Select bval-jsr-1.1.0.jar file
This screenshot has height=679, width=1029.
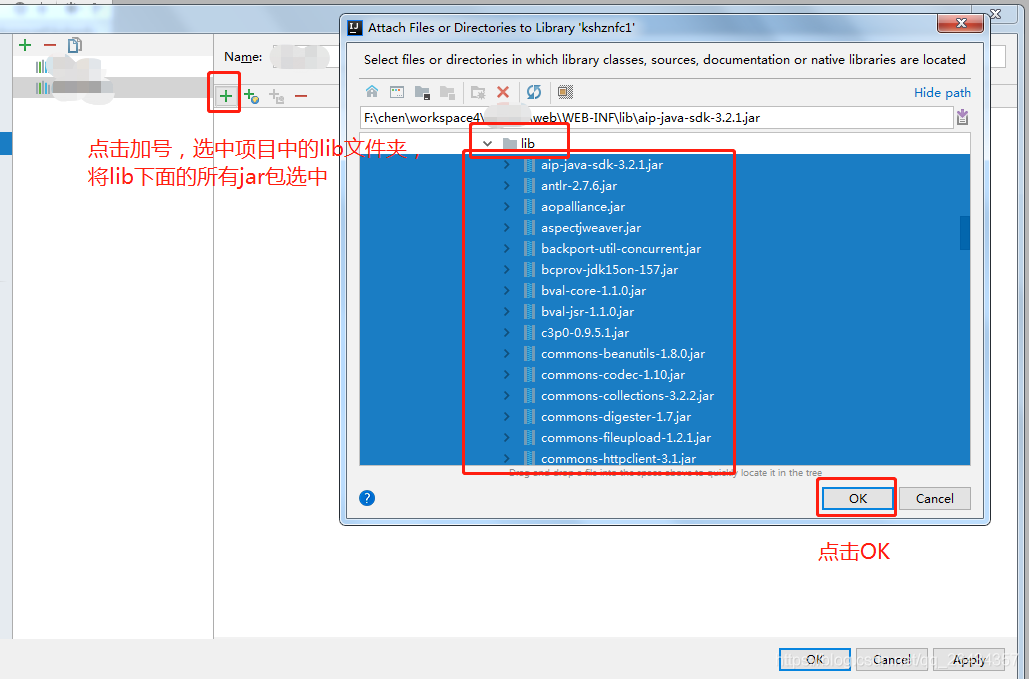pos(587,312)
